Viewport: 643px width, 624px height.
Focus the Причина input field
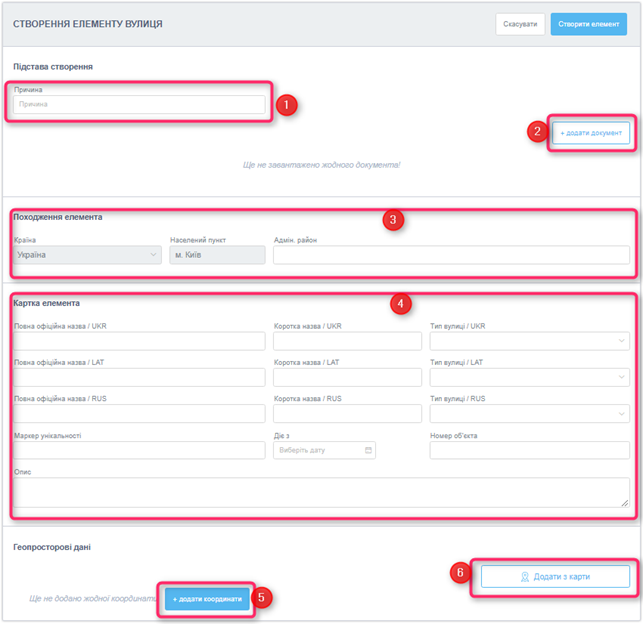tap(139, 104)
